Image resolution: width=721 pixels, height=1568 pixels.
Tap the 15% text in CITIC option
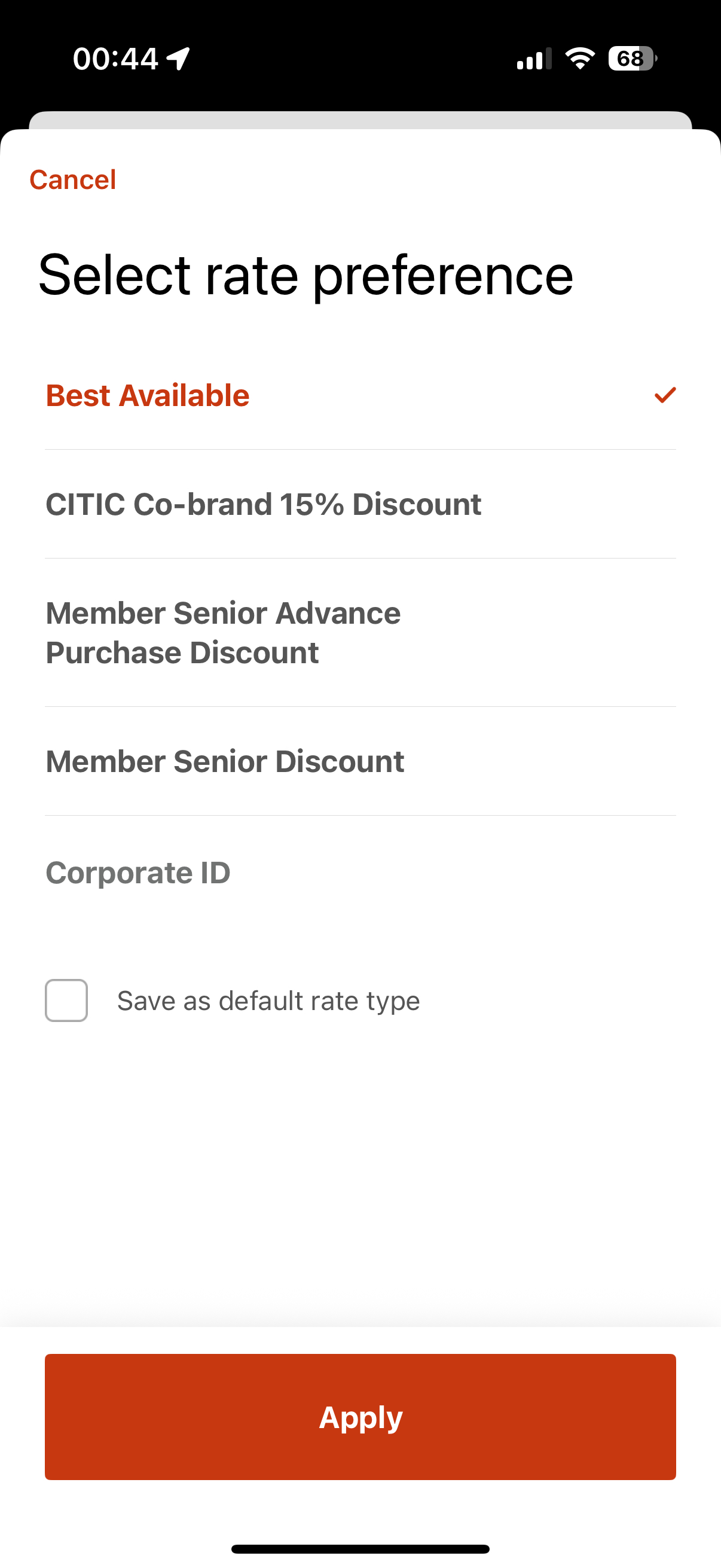[x=311, y=504]
